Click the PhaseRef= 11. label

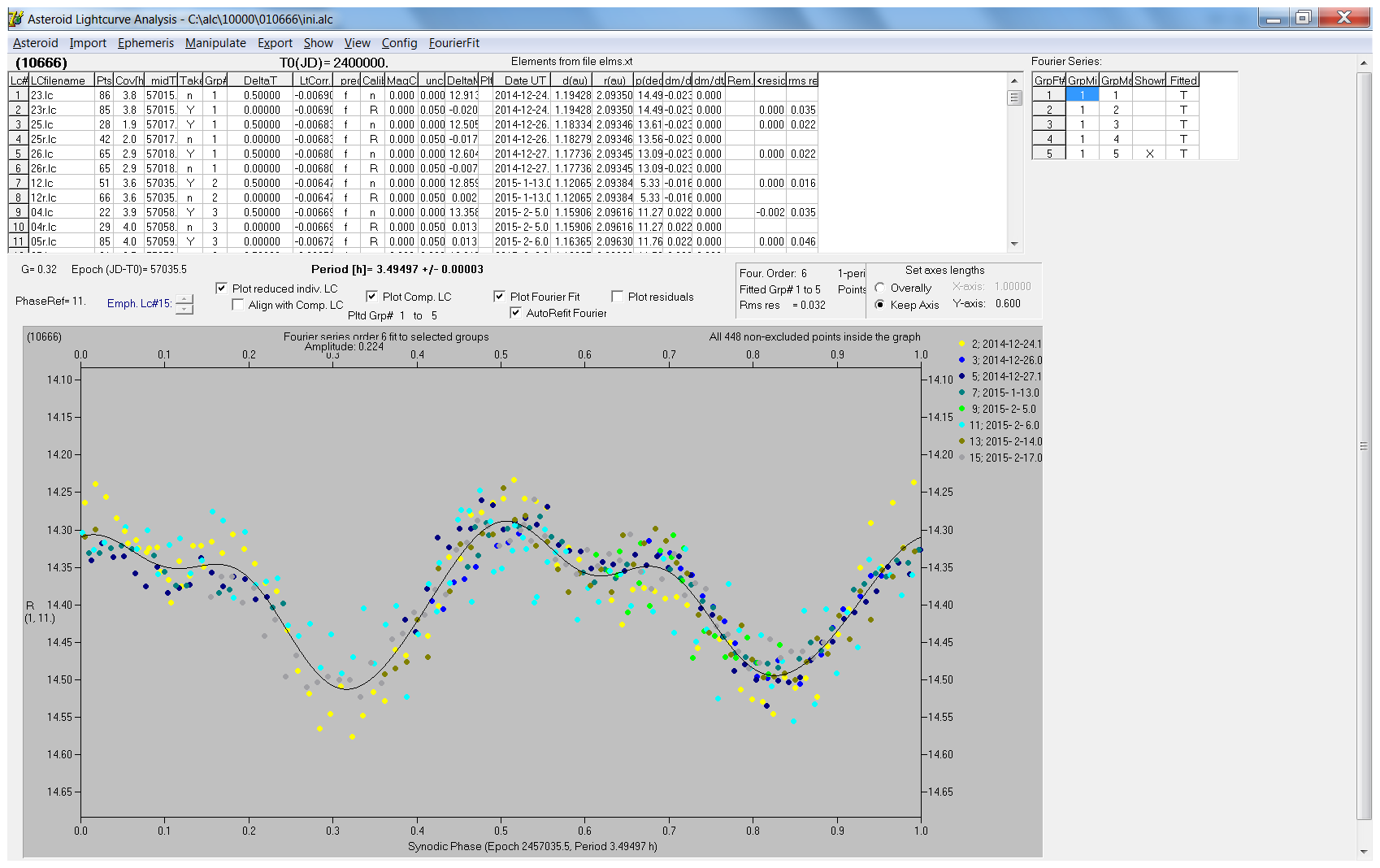pos(50,301)
